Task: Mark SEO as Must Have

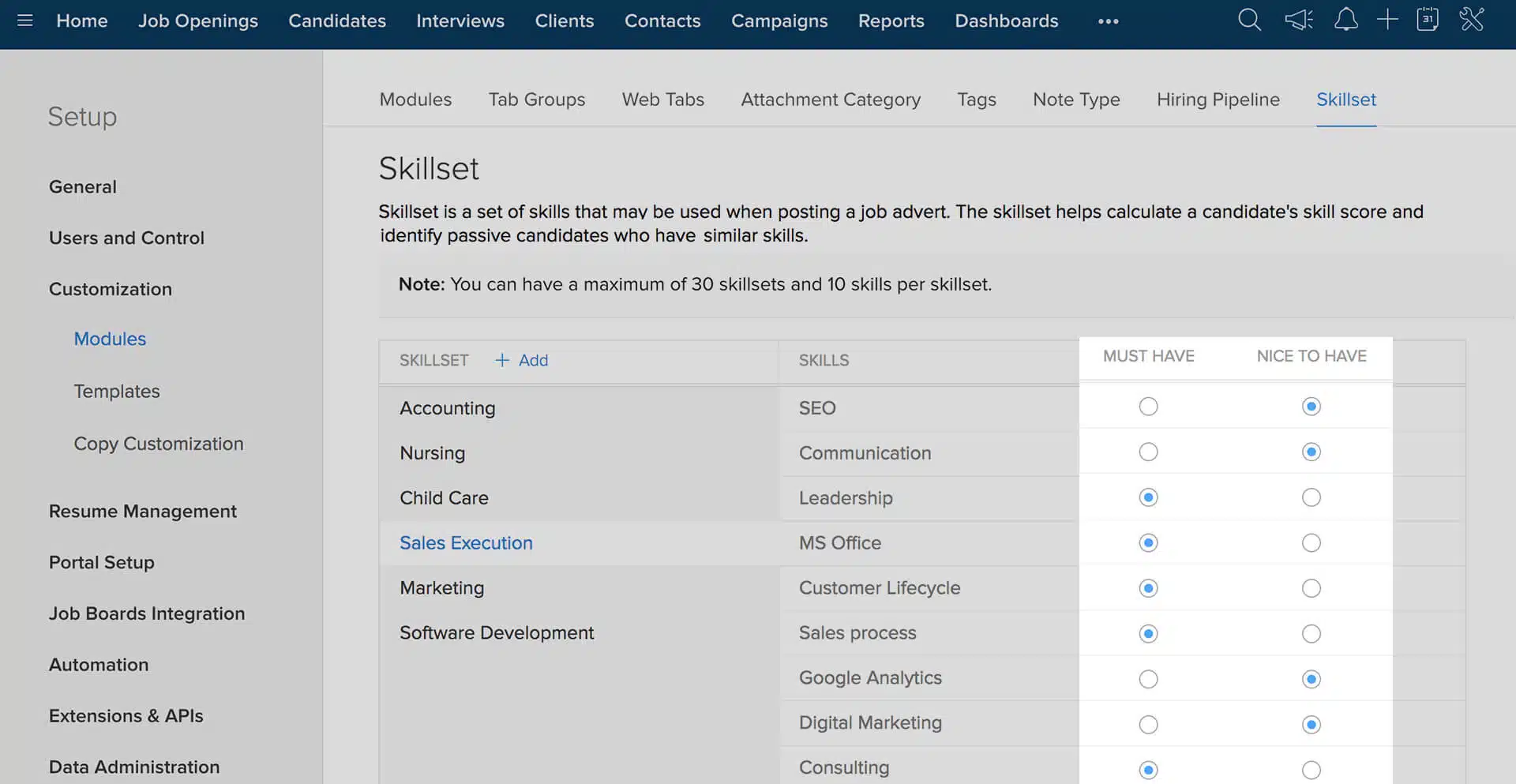Action: pos(1147,406)
